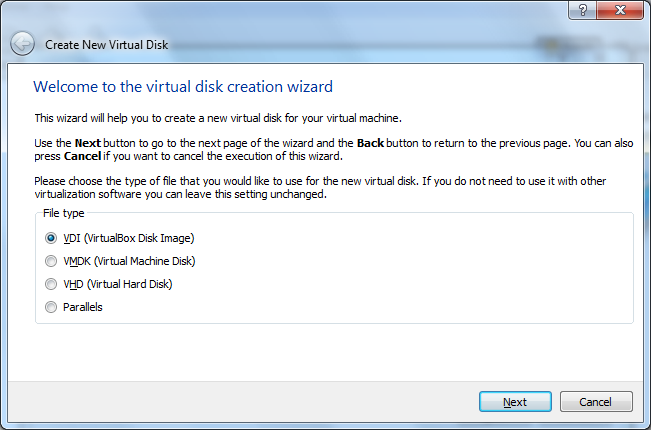Click the bold 'Cancel' word in instructions

pos(82,156)
